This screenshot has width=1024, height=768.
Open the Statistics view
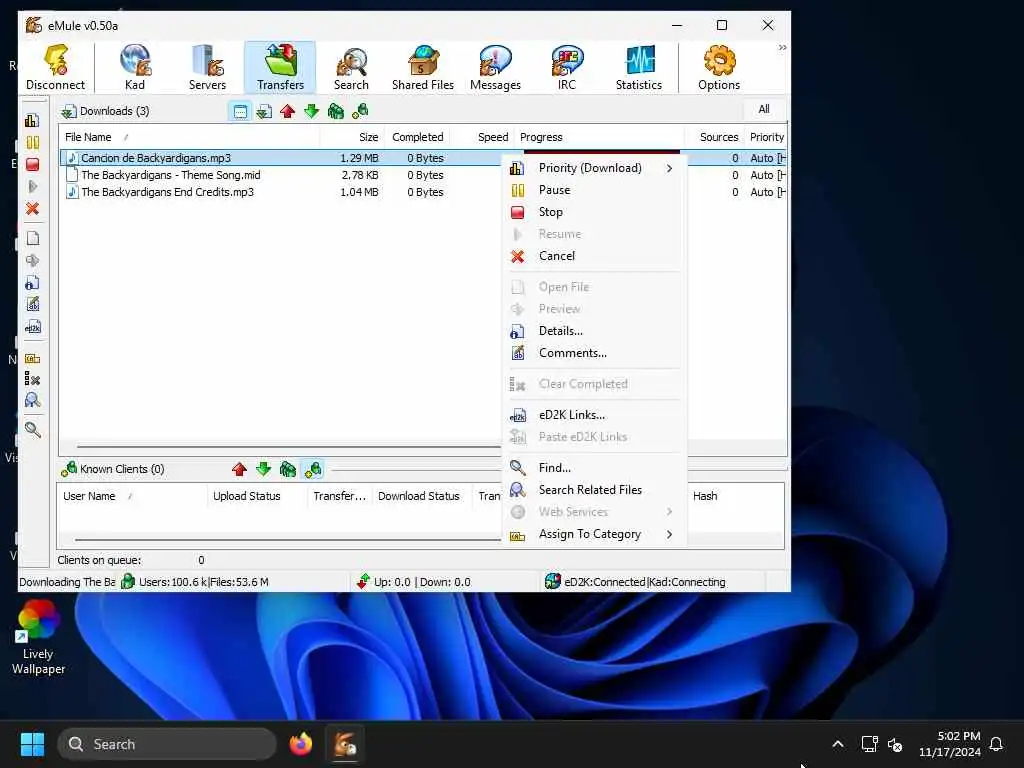(639, 67)
